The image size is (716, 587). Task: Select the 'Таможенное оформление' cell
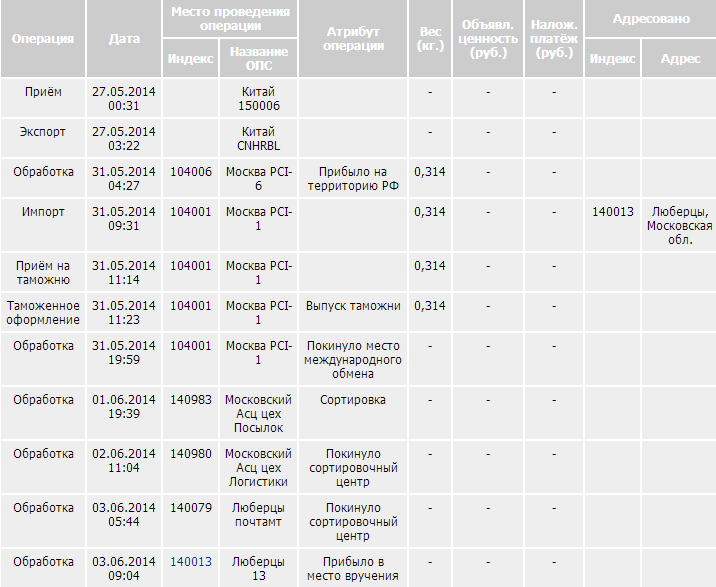[43, 312]
